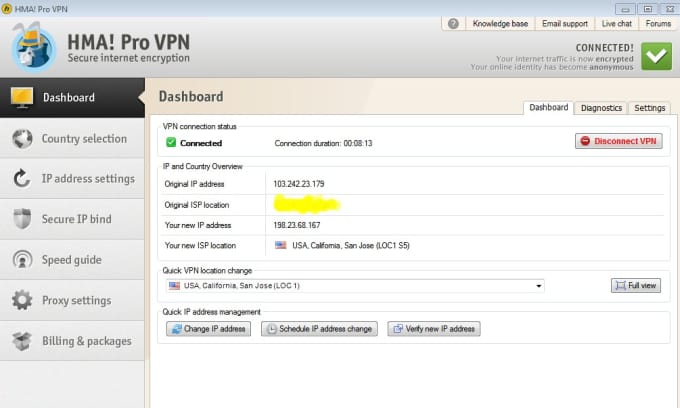Open the Speed guide section
Viewport: 680px width, 408px height.
tap(72, 260)
